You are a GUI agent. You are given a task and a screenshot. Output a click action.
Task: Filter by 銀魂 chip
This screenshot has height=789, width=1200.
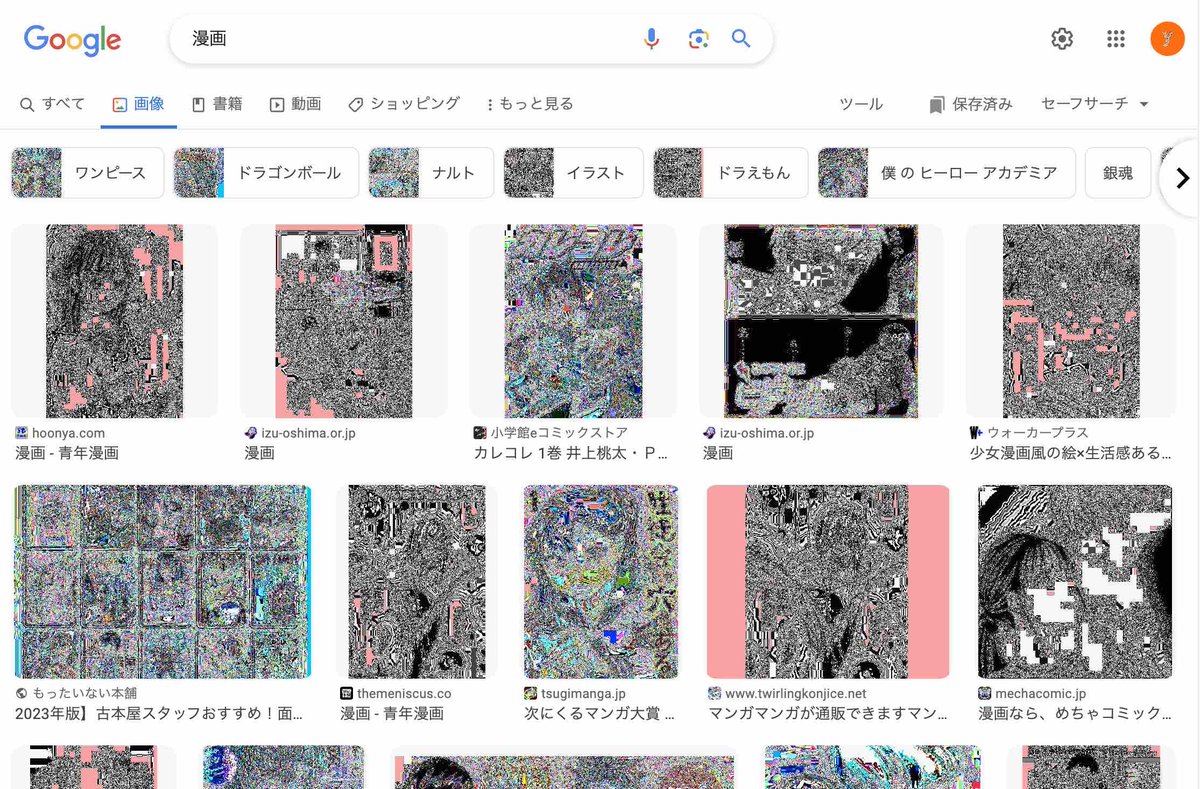coord(1118,173)
